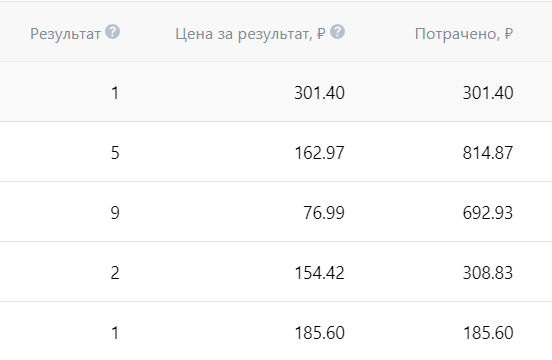Select the spent amount 308.83
Screen dimensions: 552x360
coord(488,273)
